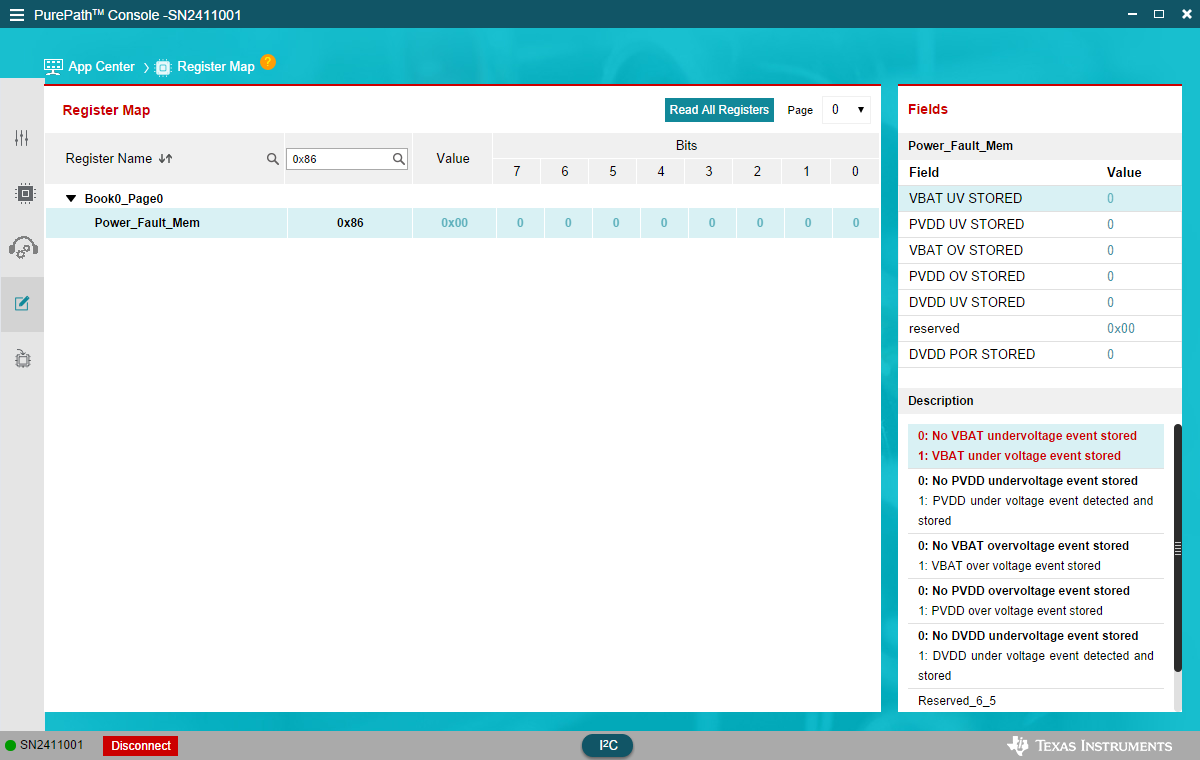Toggle bit 4 of Power_Fault_Mem
This screenshot has width=1200, height=760.
(664, 223)
